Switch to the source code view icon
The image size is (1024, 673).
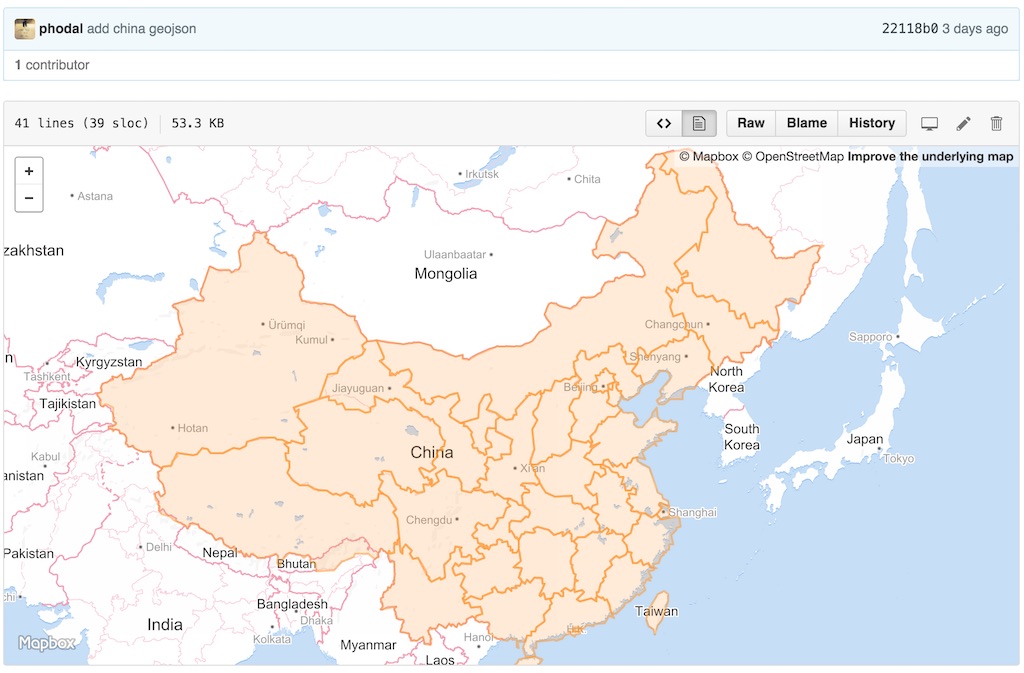(x=664, y=123)
